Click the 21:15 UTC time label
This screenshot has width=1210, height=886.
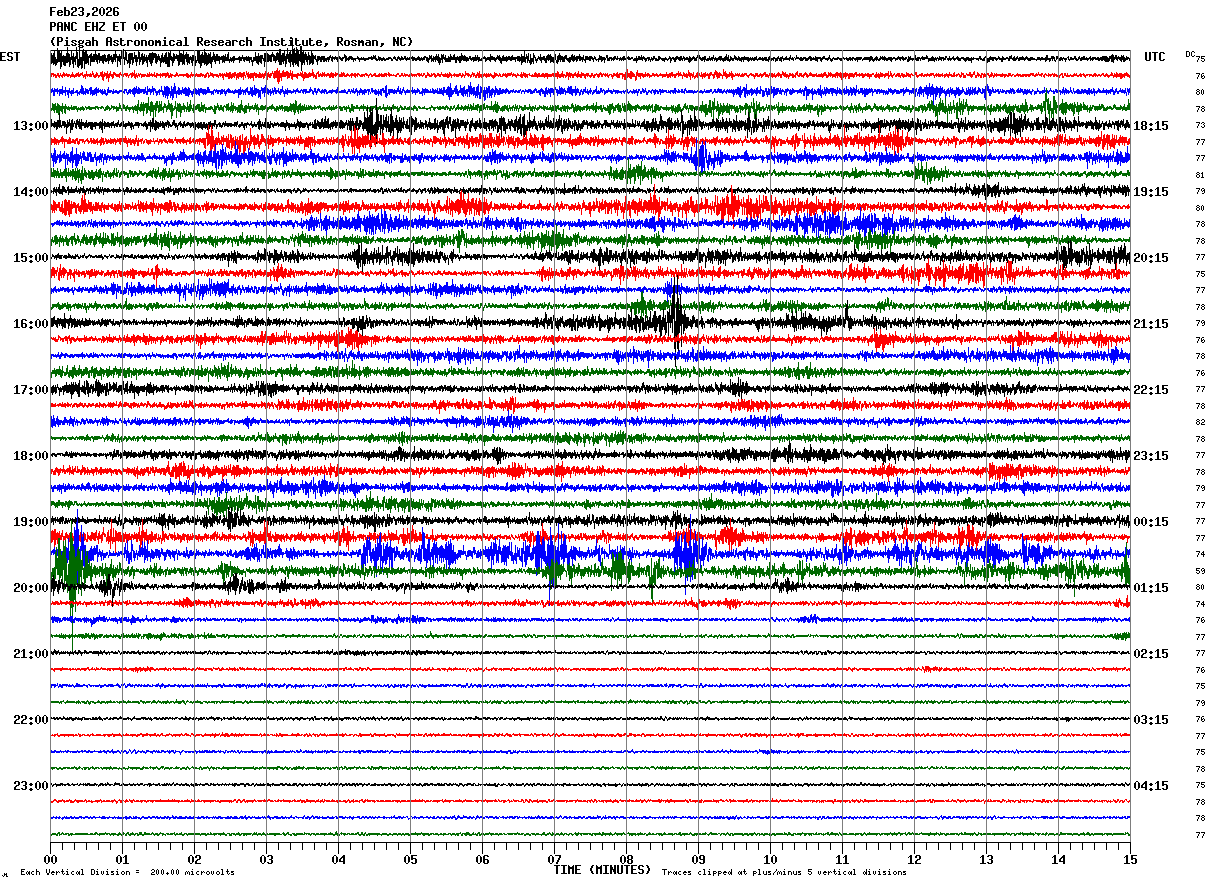pos(1151,324)
